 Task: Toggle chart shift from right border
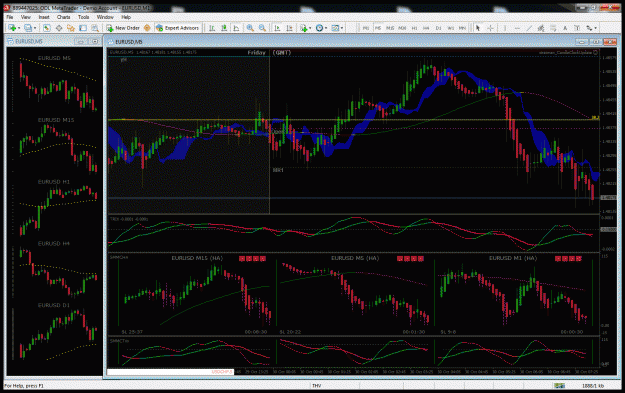[x=289, y=28]
